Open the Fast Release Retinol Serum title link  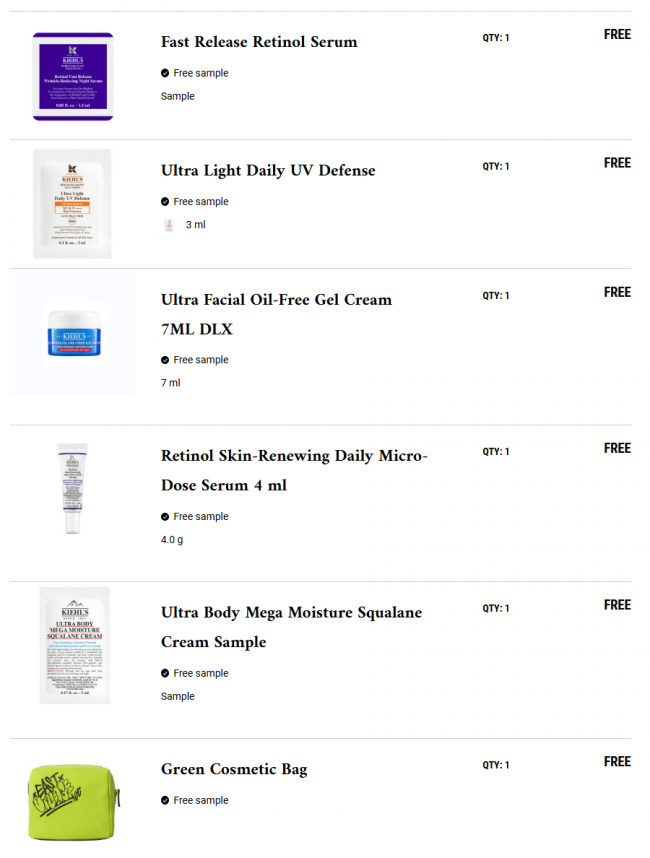pos(259,42)
